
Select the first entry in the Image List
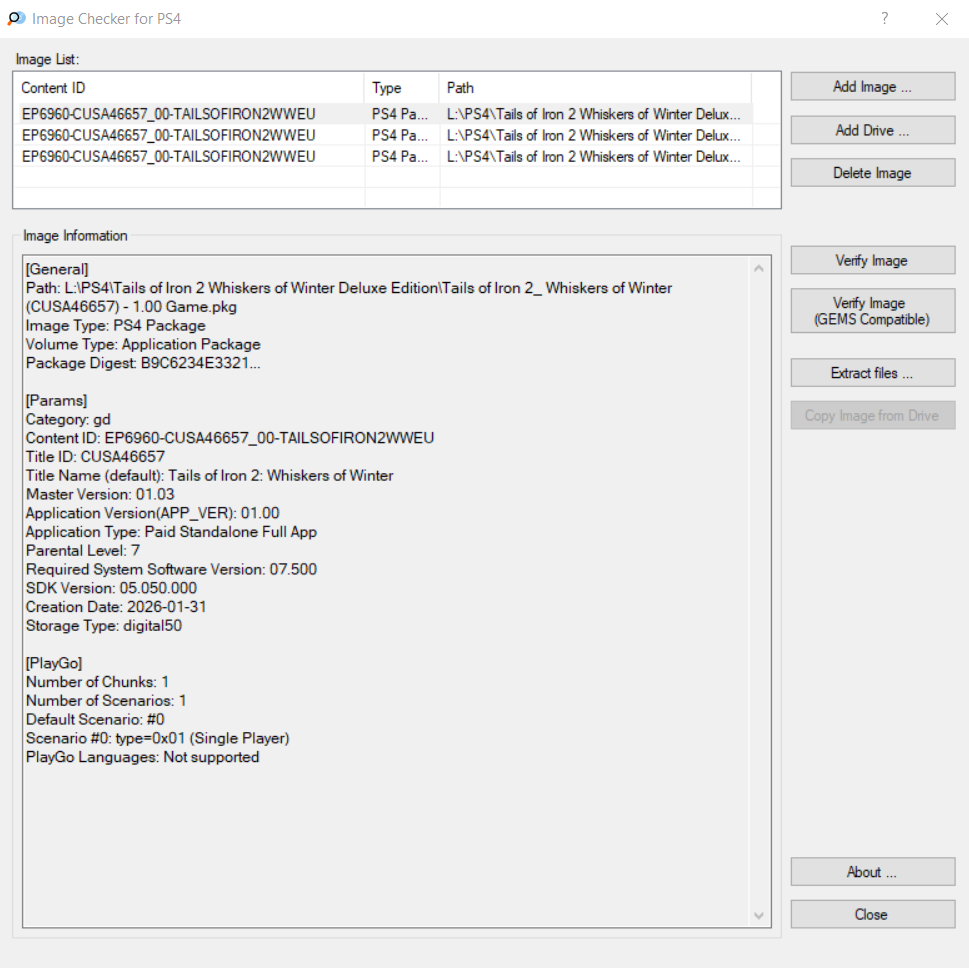pos(168,114)
